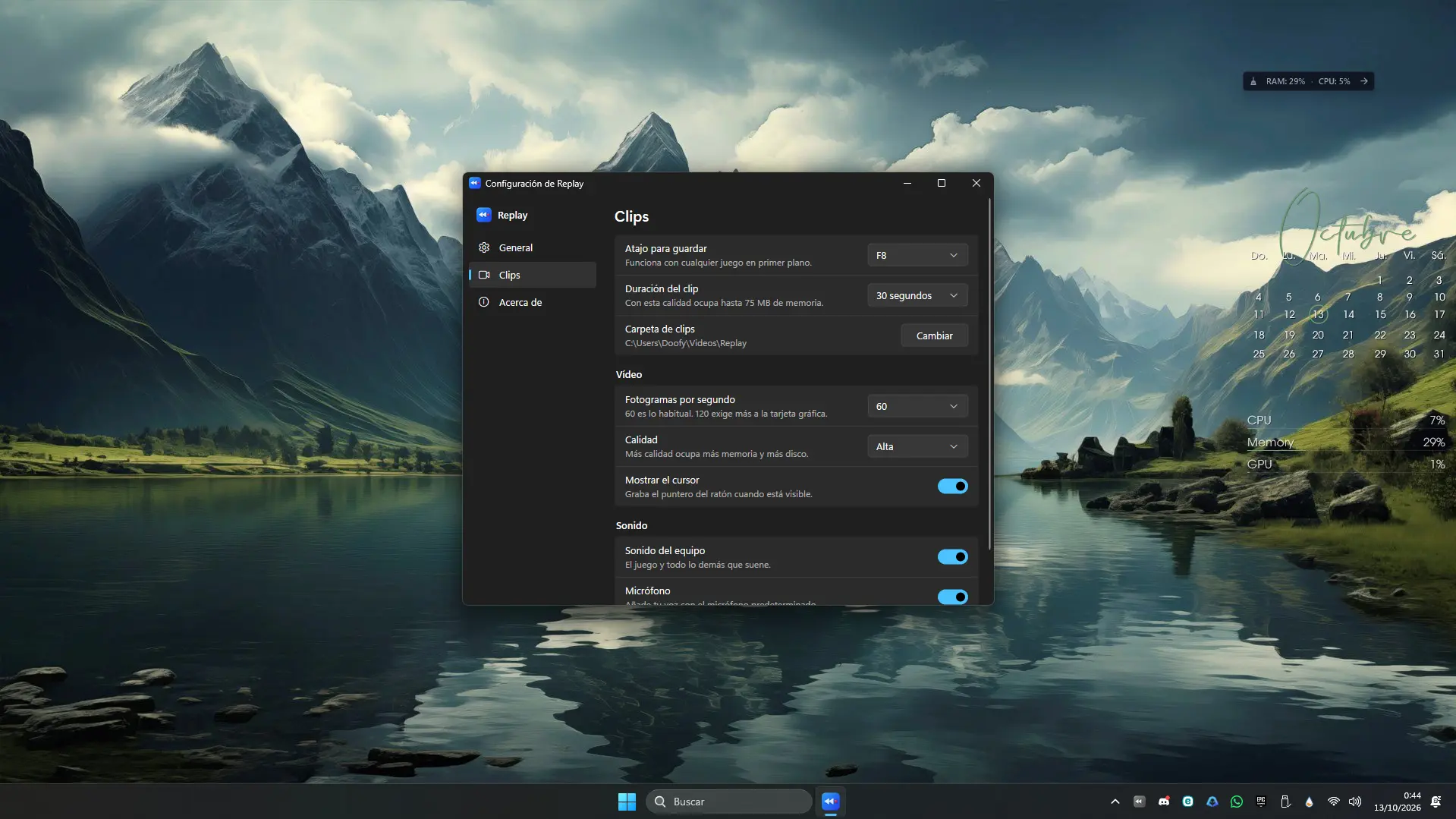Open the F8 shortcut dropdown

(x=917, y=255)
